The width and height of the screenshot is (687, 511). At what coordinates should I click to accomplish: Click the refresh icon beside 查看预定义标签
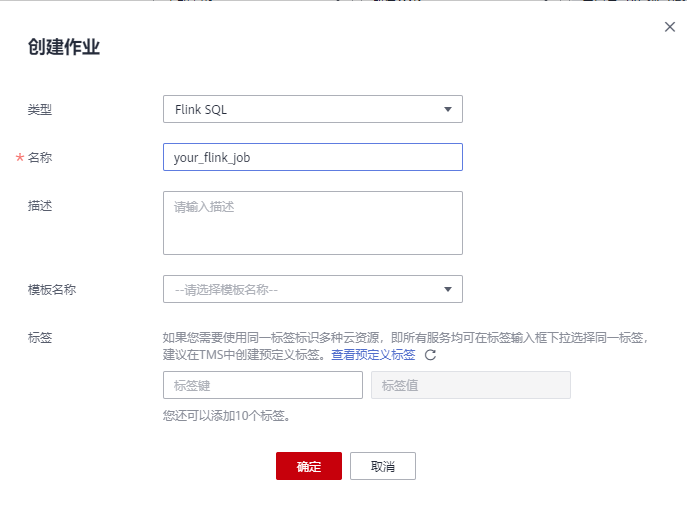tap(431, 355)
